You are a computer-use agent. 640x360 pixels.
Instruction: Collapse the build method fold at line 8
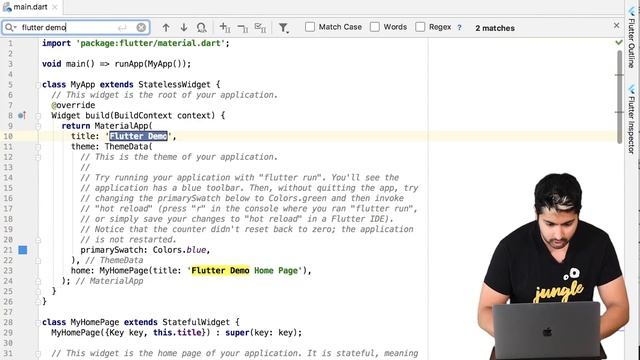38,116
